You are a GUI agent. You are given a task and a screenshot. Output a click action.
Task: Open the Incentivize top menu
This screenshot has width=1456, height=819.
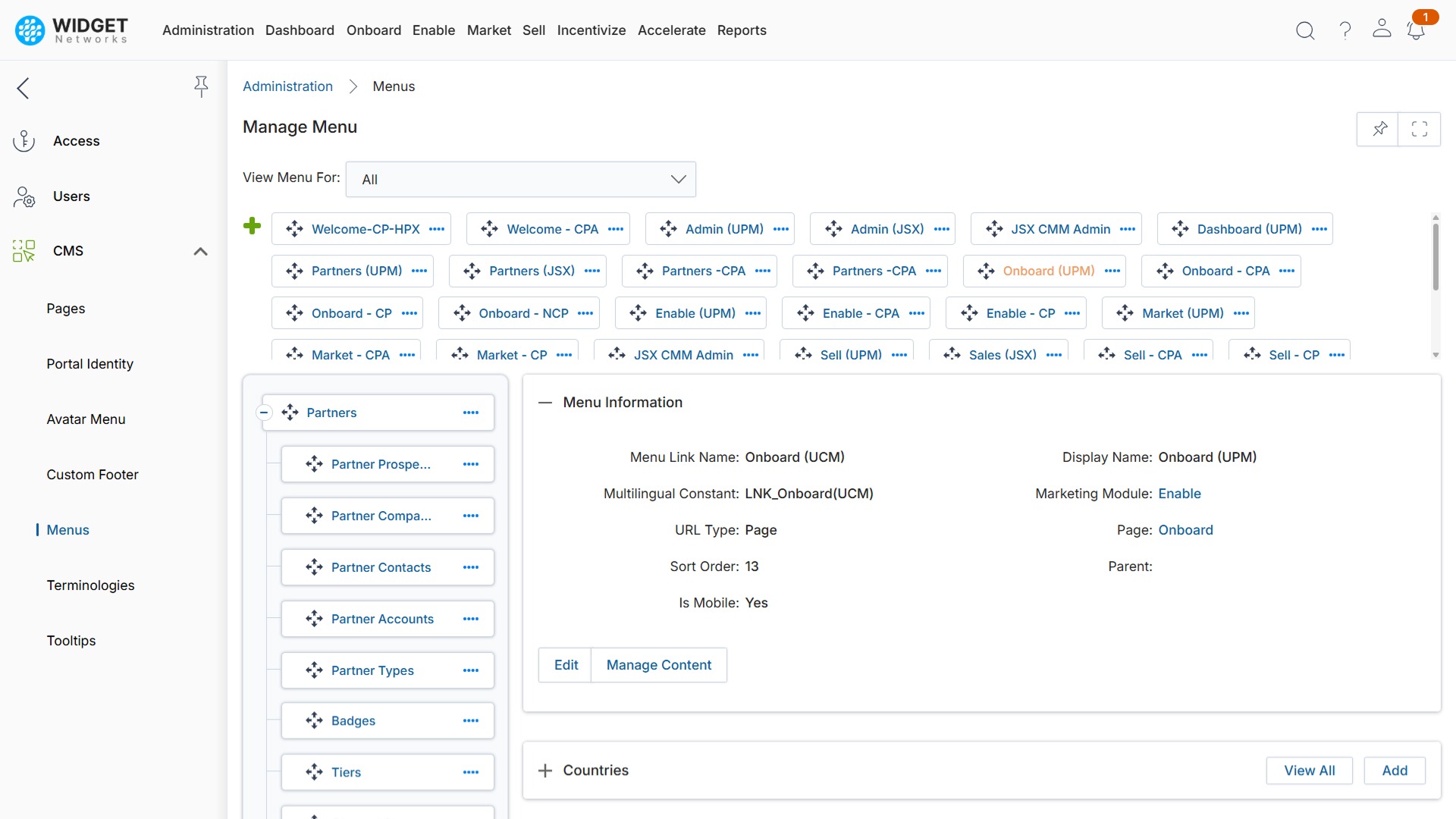[591, 30]
